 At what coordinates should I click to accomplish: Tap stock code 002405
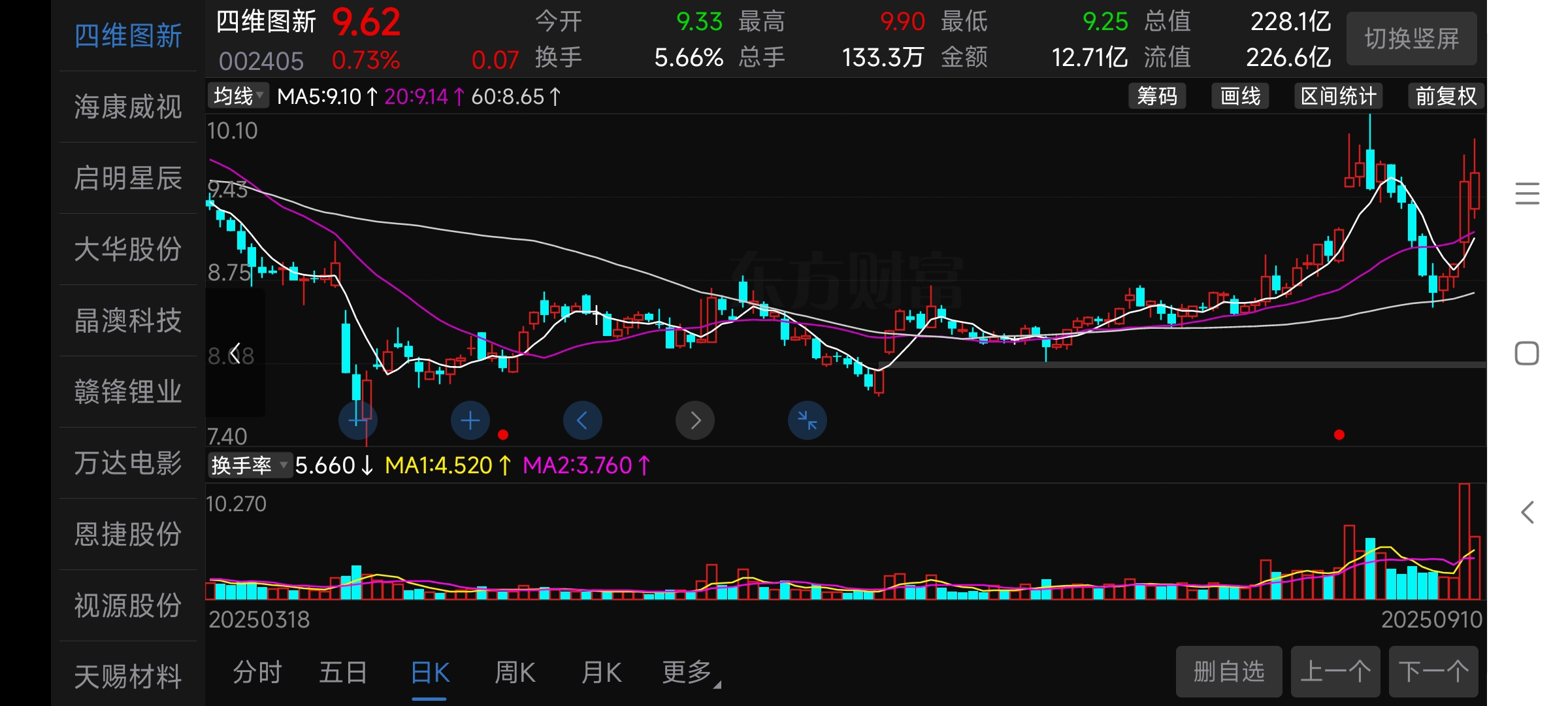pos(261,61)
